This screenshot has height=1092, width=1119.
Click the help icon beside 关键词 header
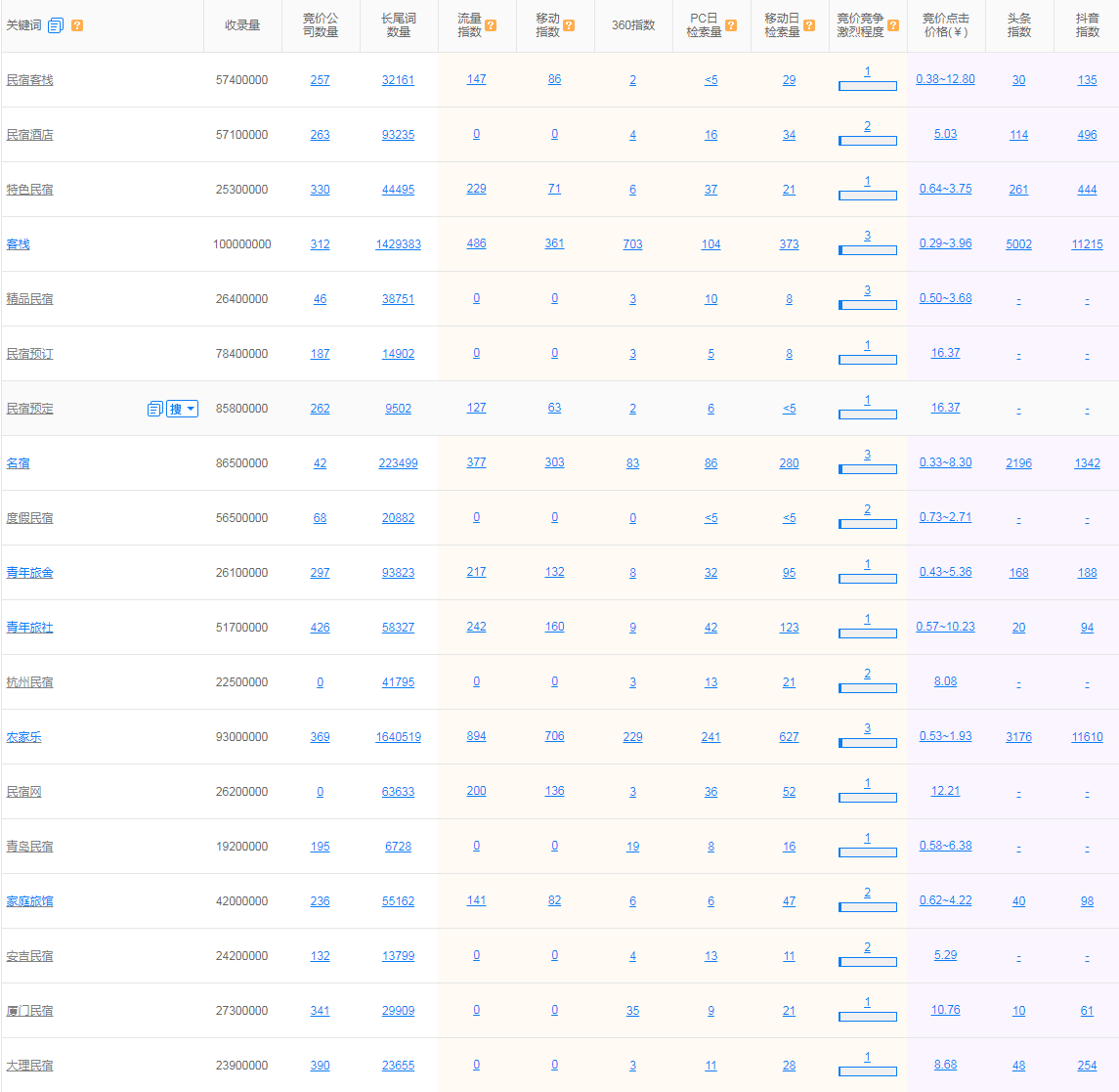pyautogui.click(x=77, y=25)
